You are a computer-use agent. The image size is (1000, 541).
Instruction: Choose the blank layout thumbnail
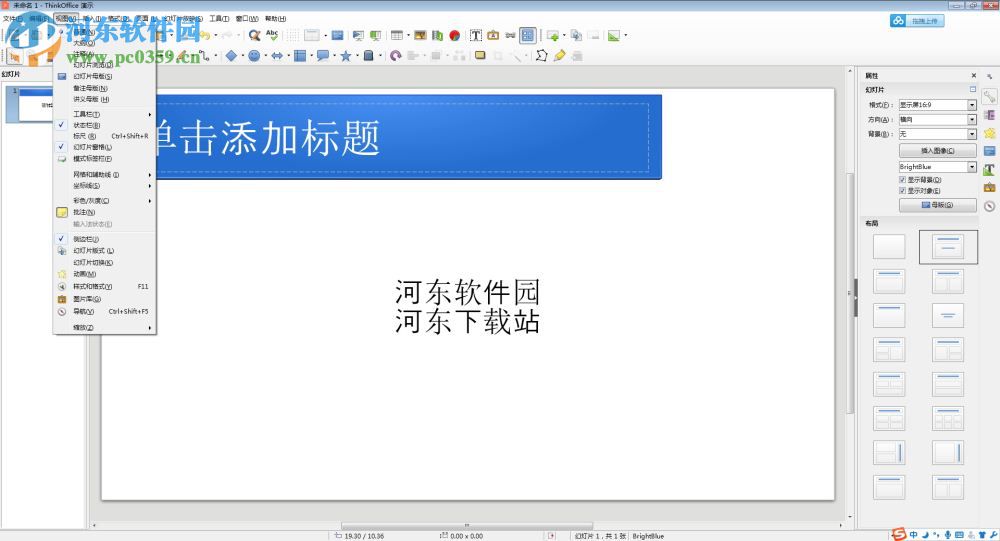[889, 247]
